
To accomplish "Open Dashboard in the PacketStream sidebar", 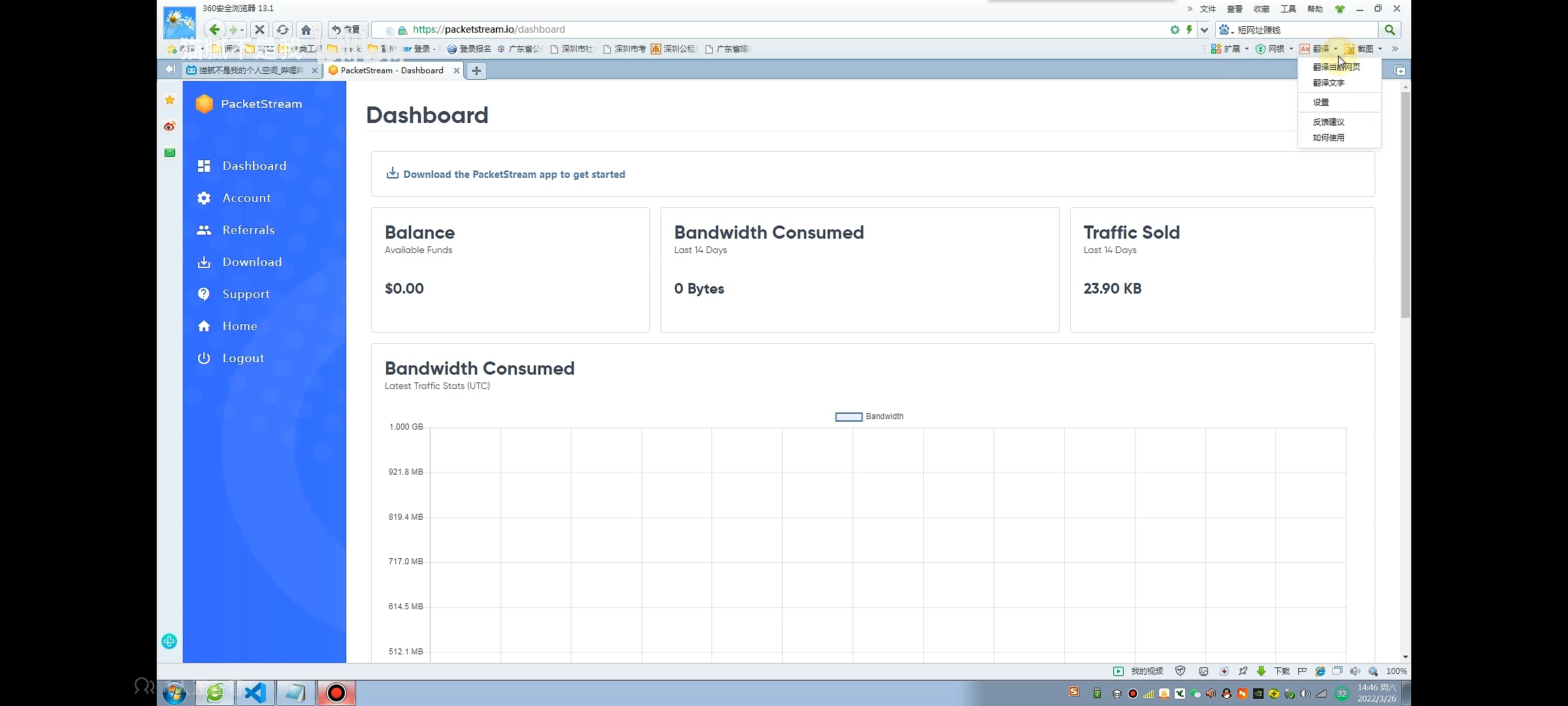I will tap(242, 166).
